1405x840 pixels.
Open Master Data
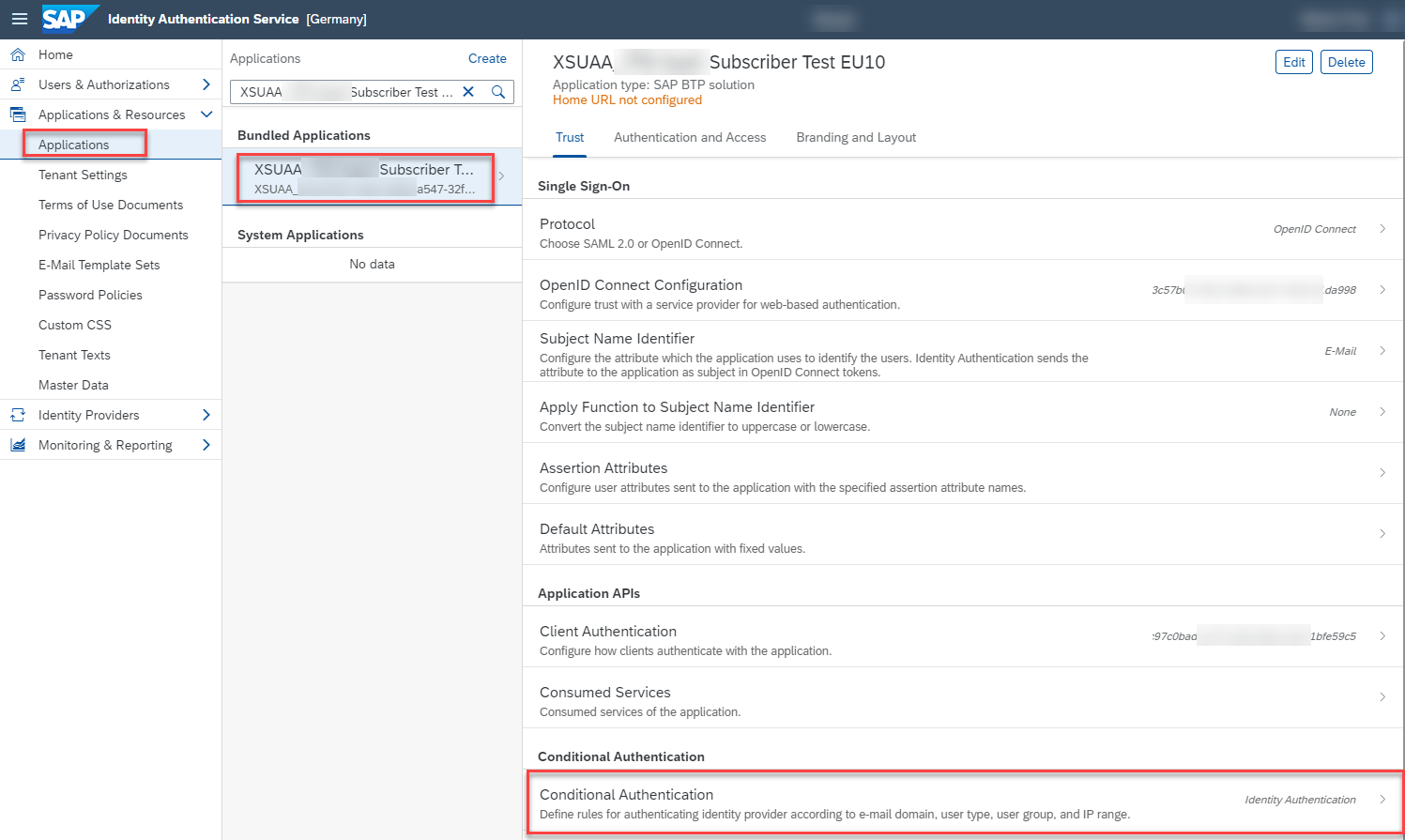tap(111, 385)
